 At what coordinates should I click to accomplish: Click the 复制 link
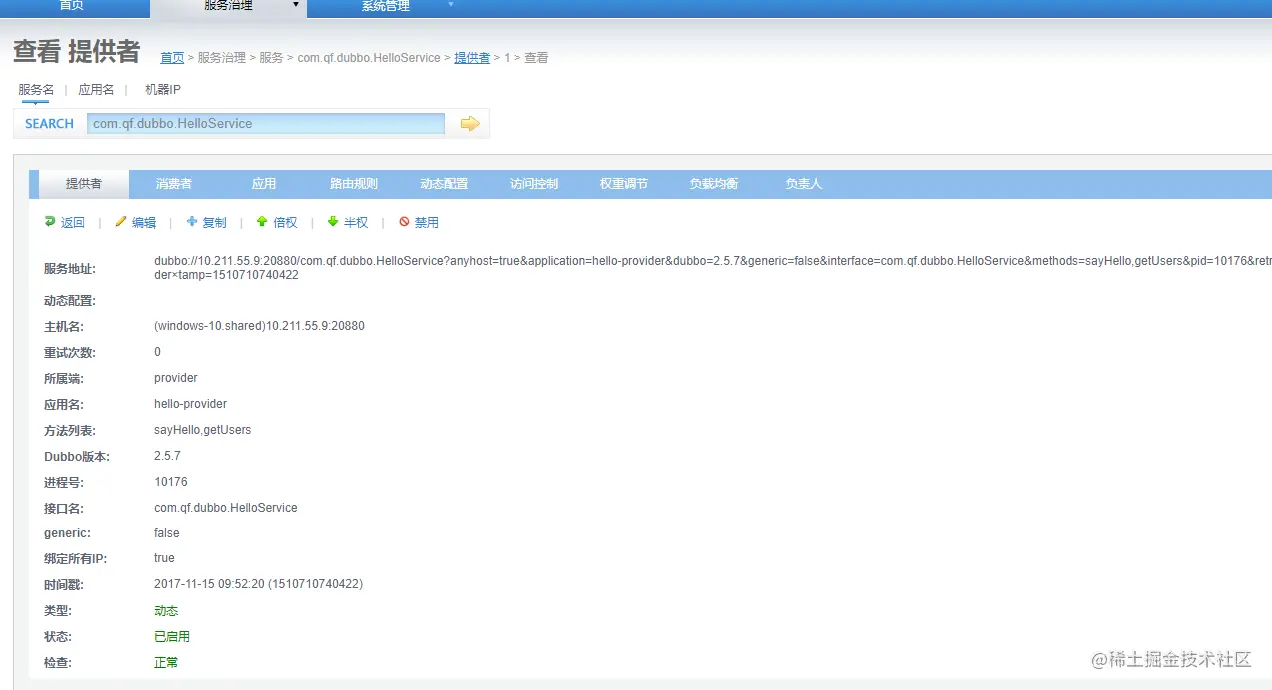(215, 223)
